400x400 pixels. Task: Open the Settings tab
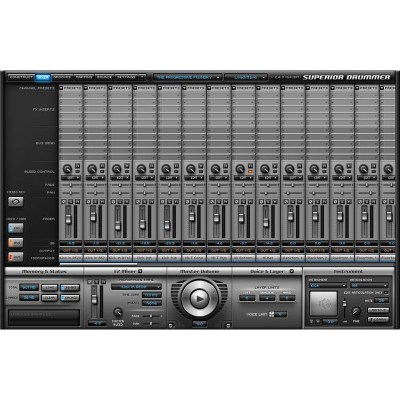126,77
